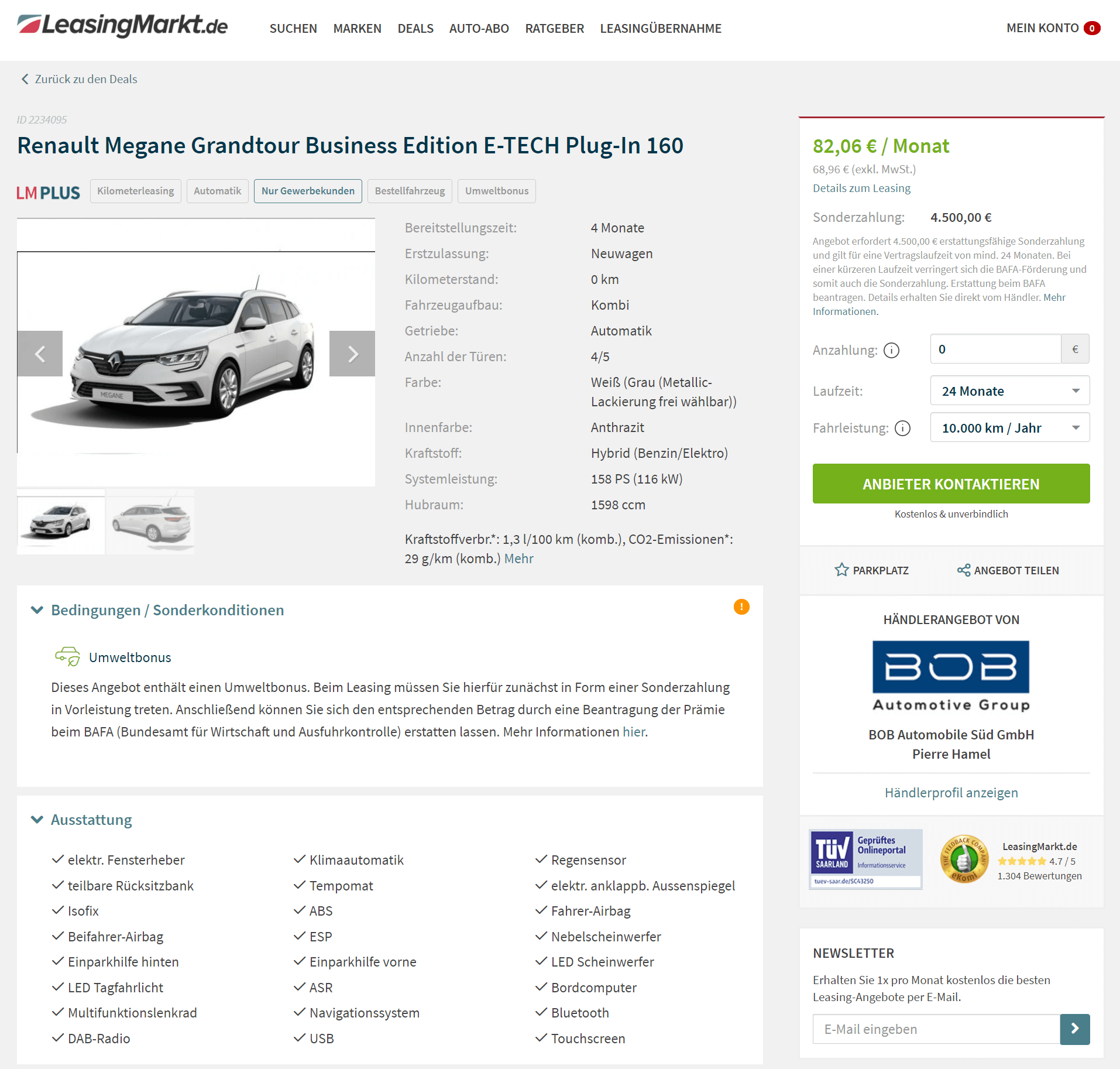Click the Mein Konto notification counter badge

tap(1092, 28)
